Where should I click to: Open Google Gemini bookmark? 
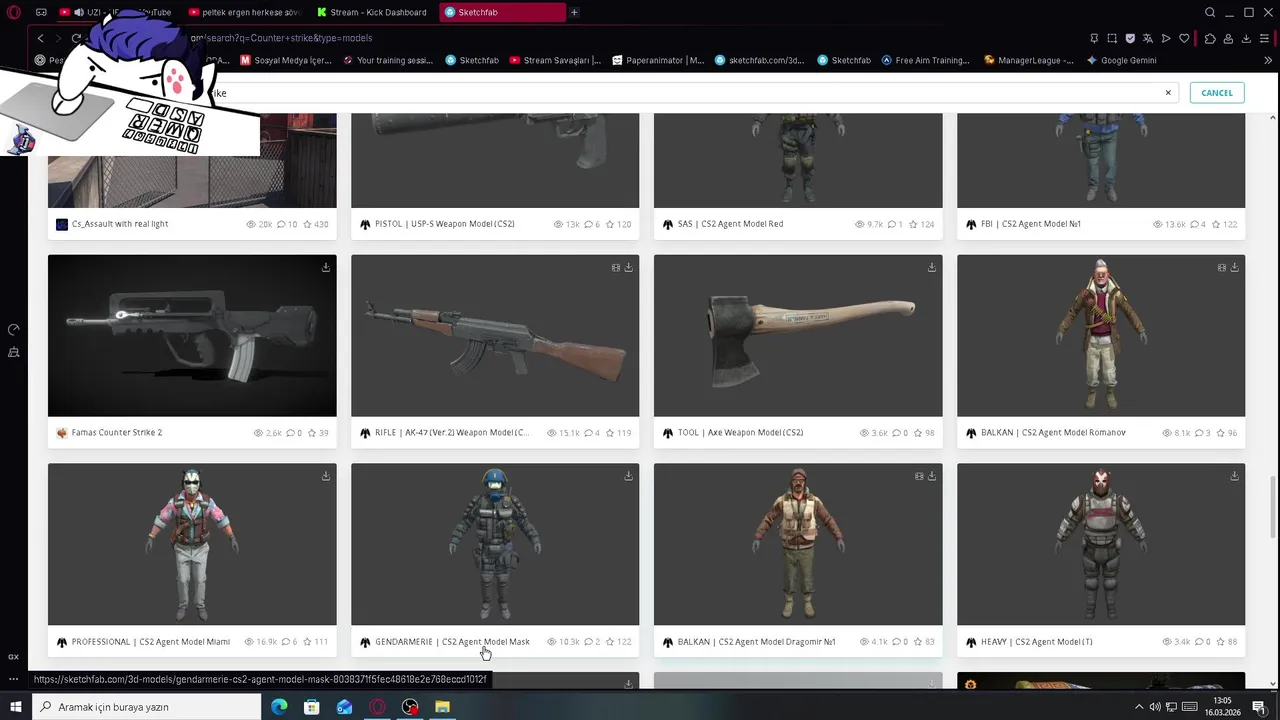1121,60
